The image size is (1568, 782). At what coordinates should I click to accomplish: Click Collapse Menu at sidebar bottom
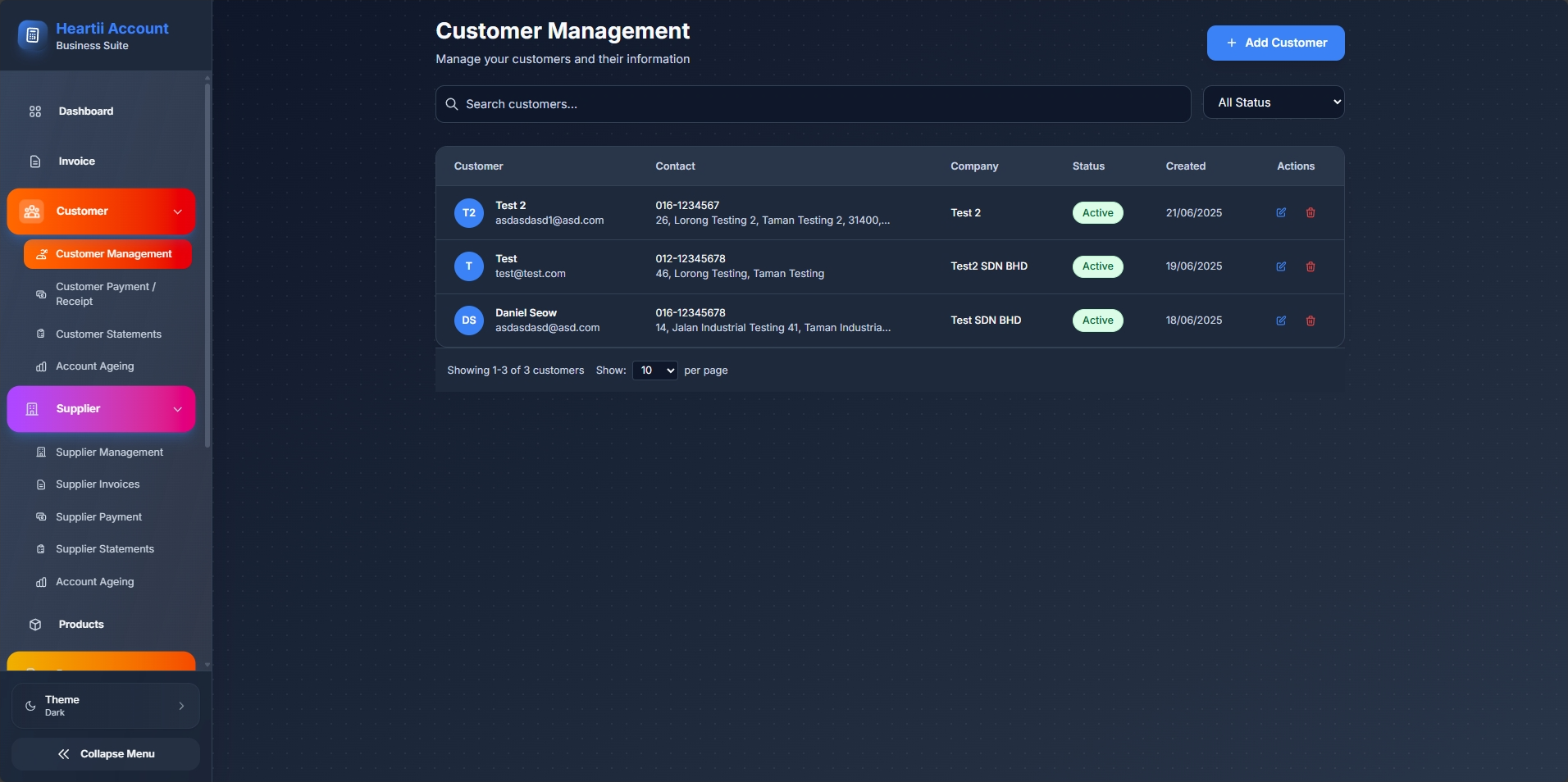click(x=105, y=753)
